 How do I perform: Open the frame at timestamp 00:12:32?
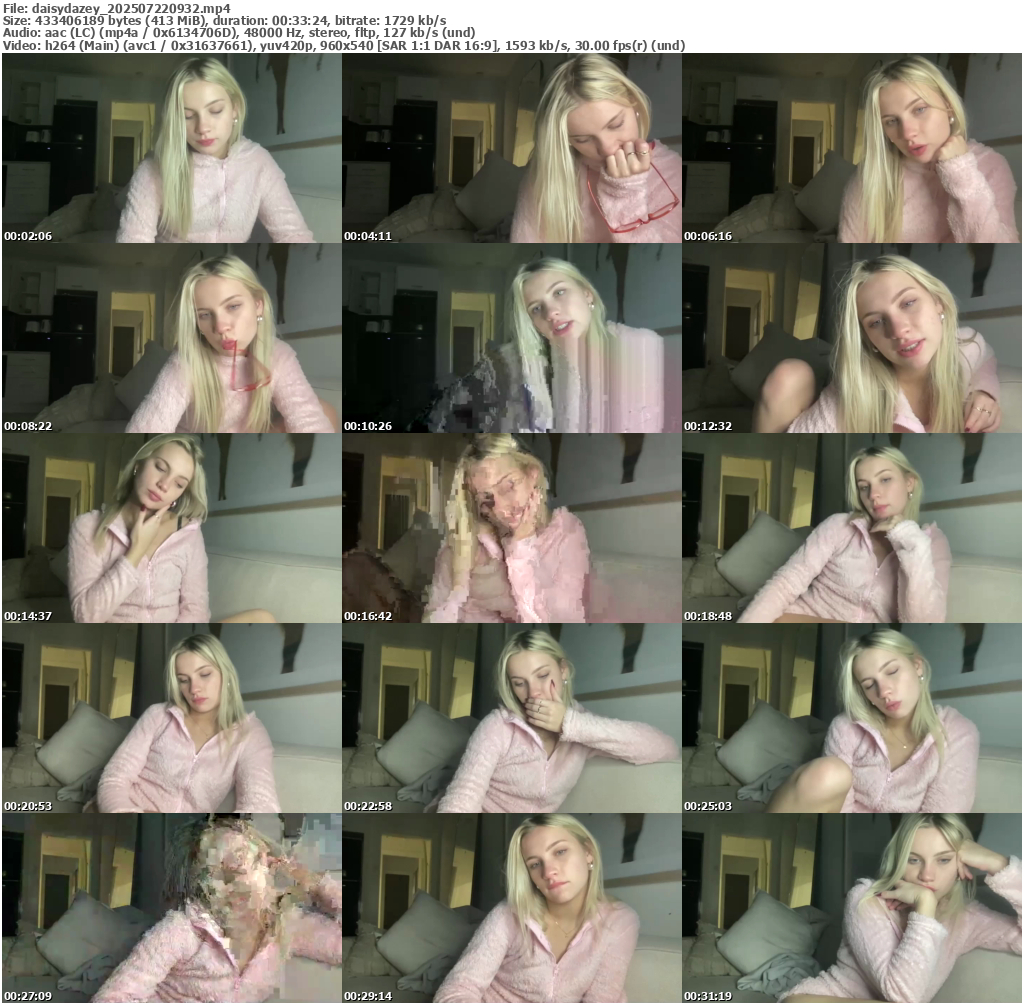click(852, 338)
